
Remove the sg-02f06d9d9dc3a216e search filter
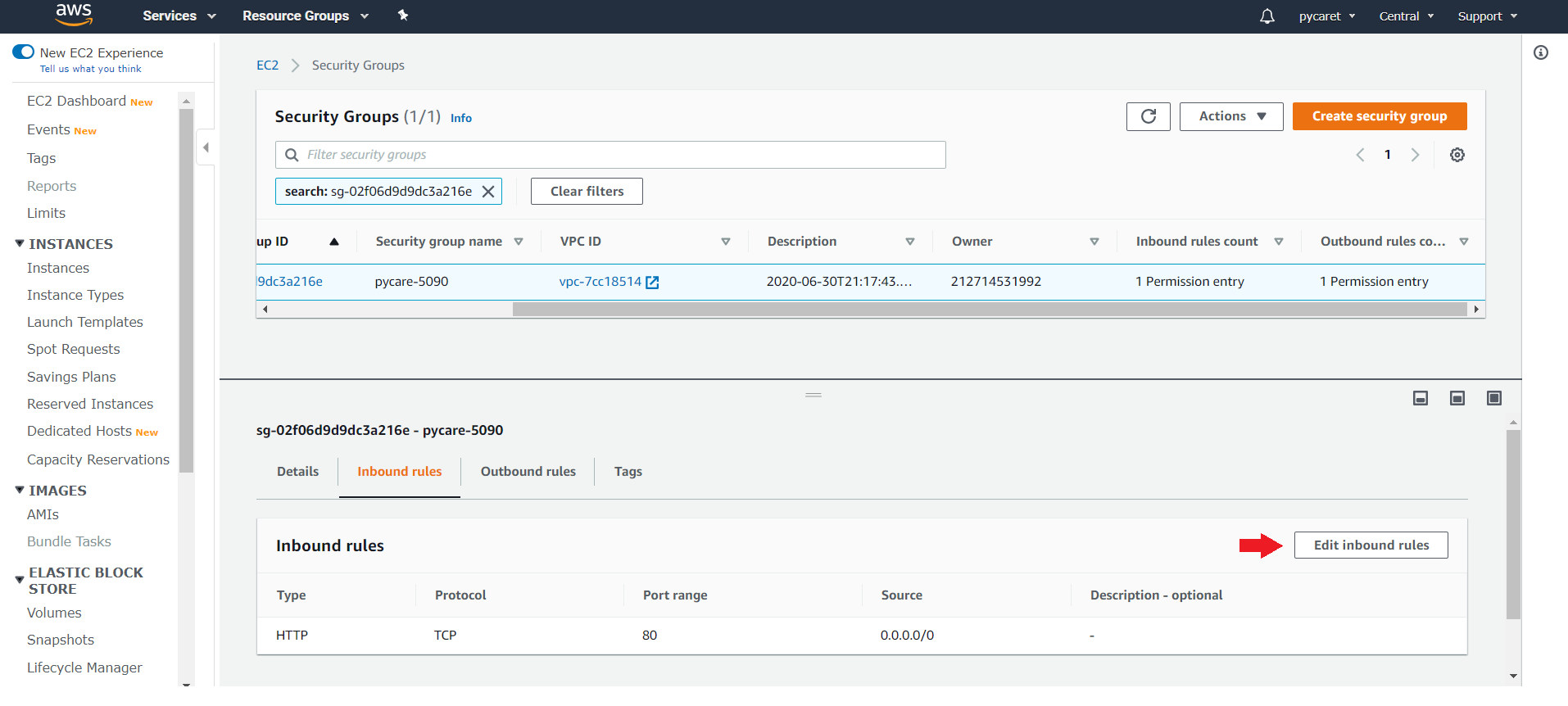pyautogui.click(x=488, y=192)
